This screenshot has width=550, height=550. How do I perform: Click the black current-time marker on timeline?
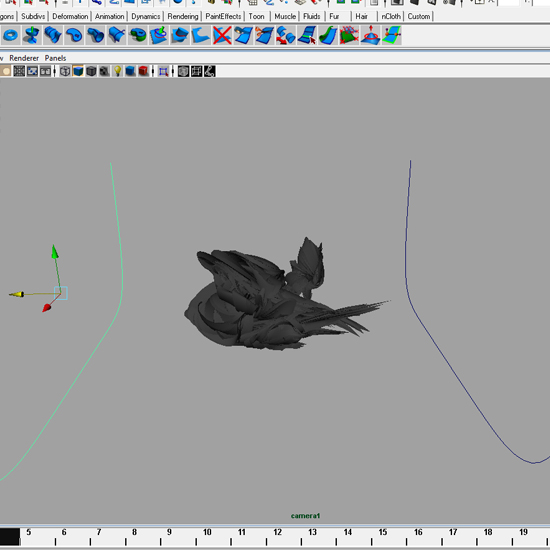9,537
